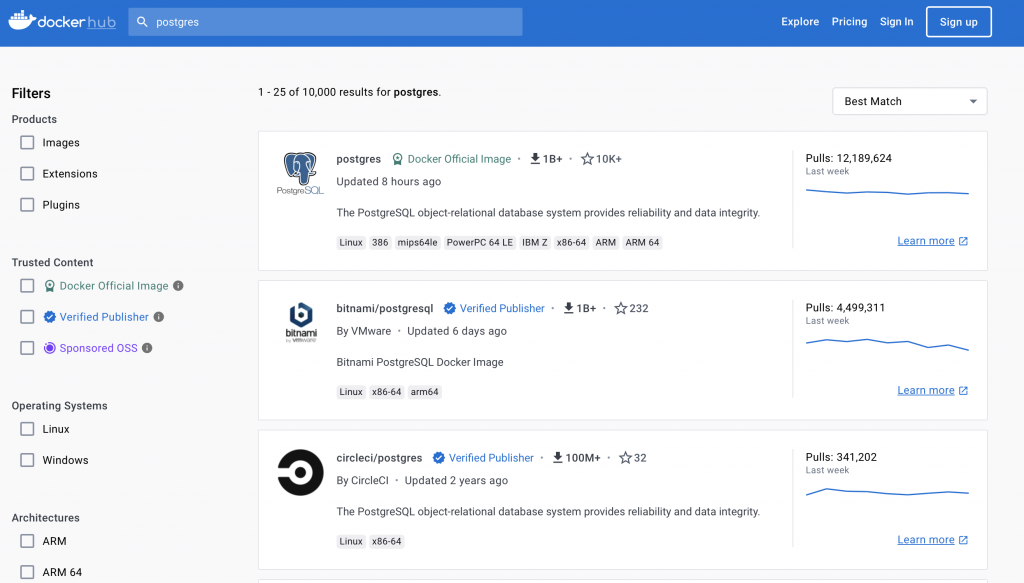Click external link icon for circleci Learn more
Viewport: 1024px width, 583px height.
(963, 540)
